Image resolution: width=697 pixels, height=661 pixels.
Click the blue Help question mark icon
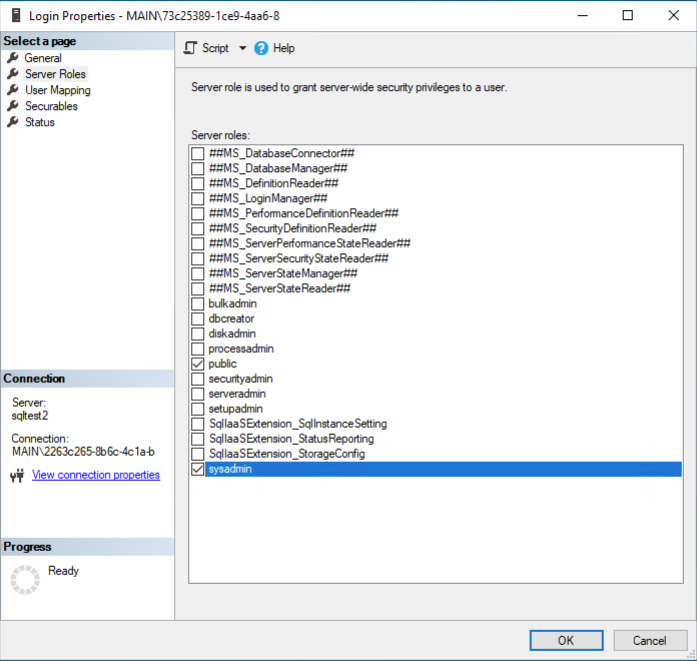[x=261, y=48]
